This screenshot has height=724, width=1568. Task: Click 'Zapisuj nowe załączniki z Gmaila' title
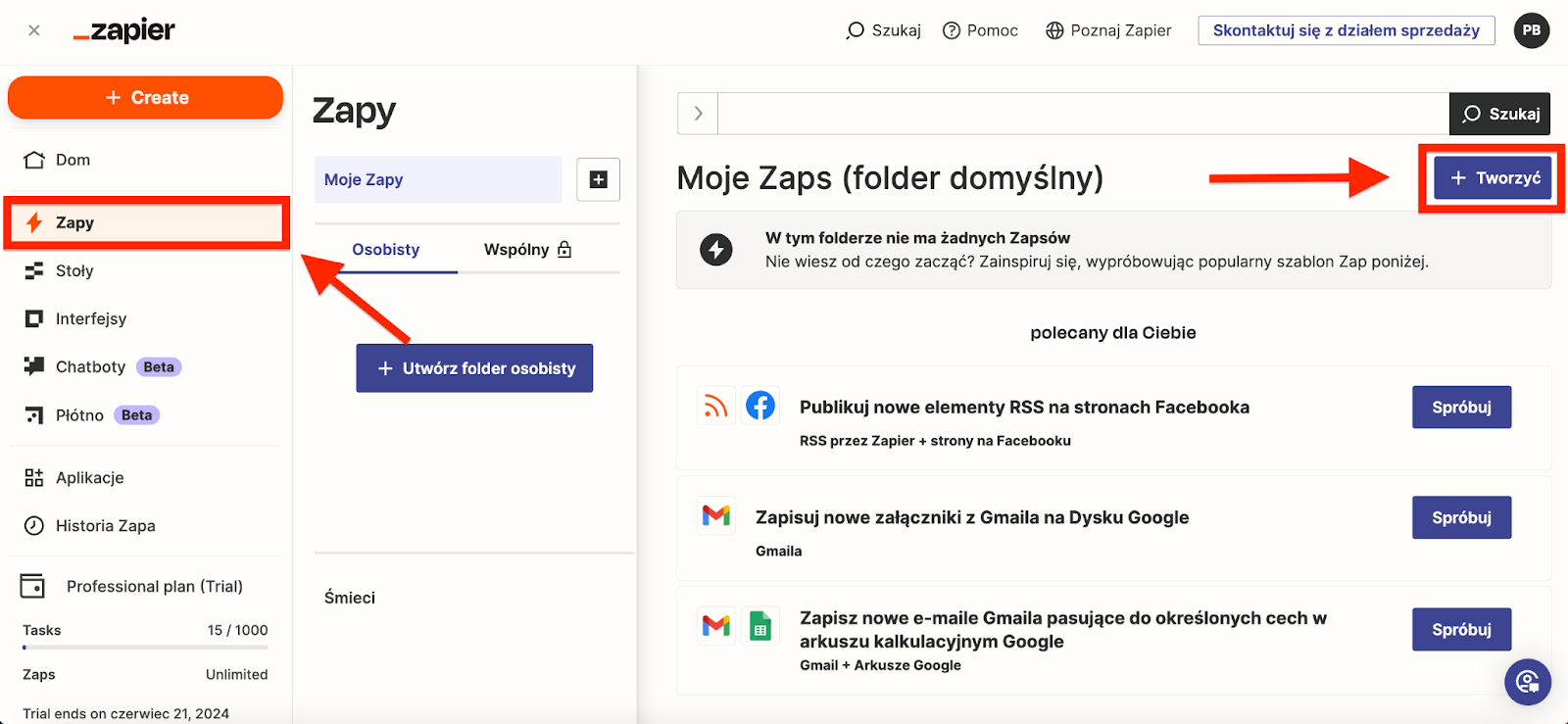point(972,517)
